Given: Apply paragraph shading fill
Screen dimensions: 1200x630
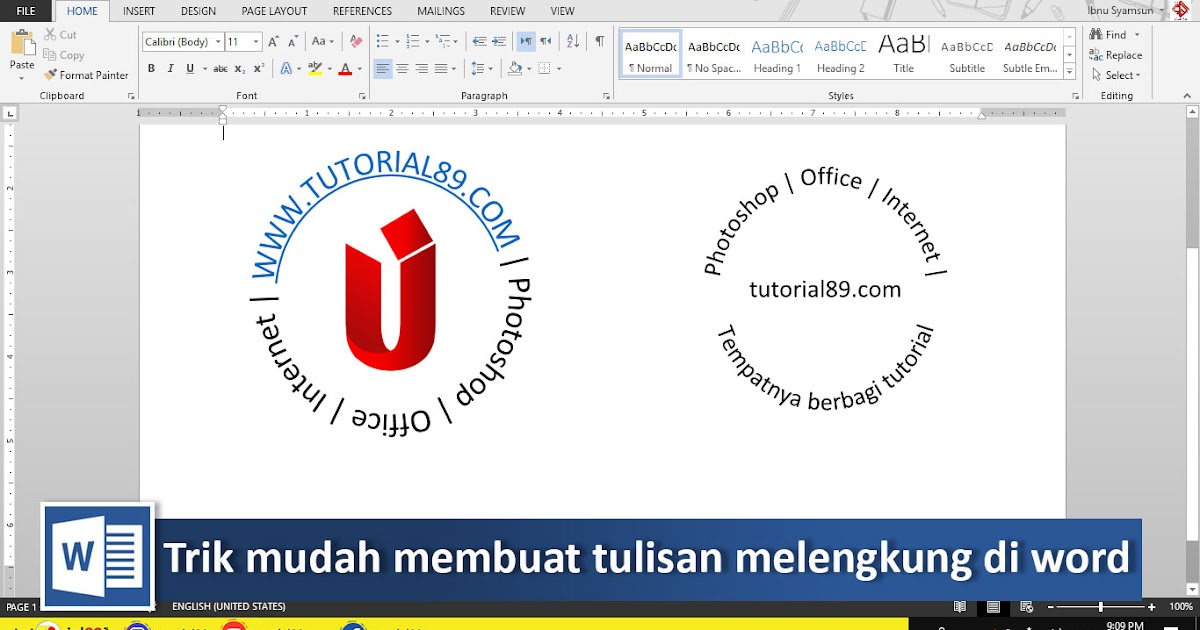Looking at the screenshot, I should 517,69.
